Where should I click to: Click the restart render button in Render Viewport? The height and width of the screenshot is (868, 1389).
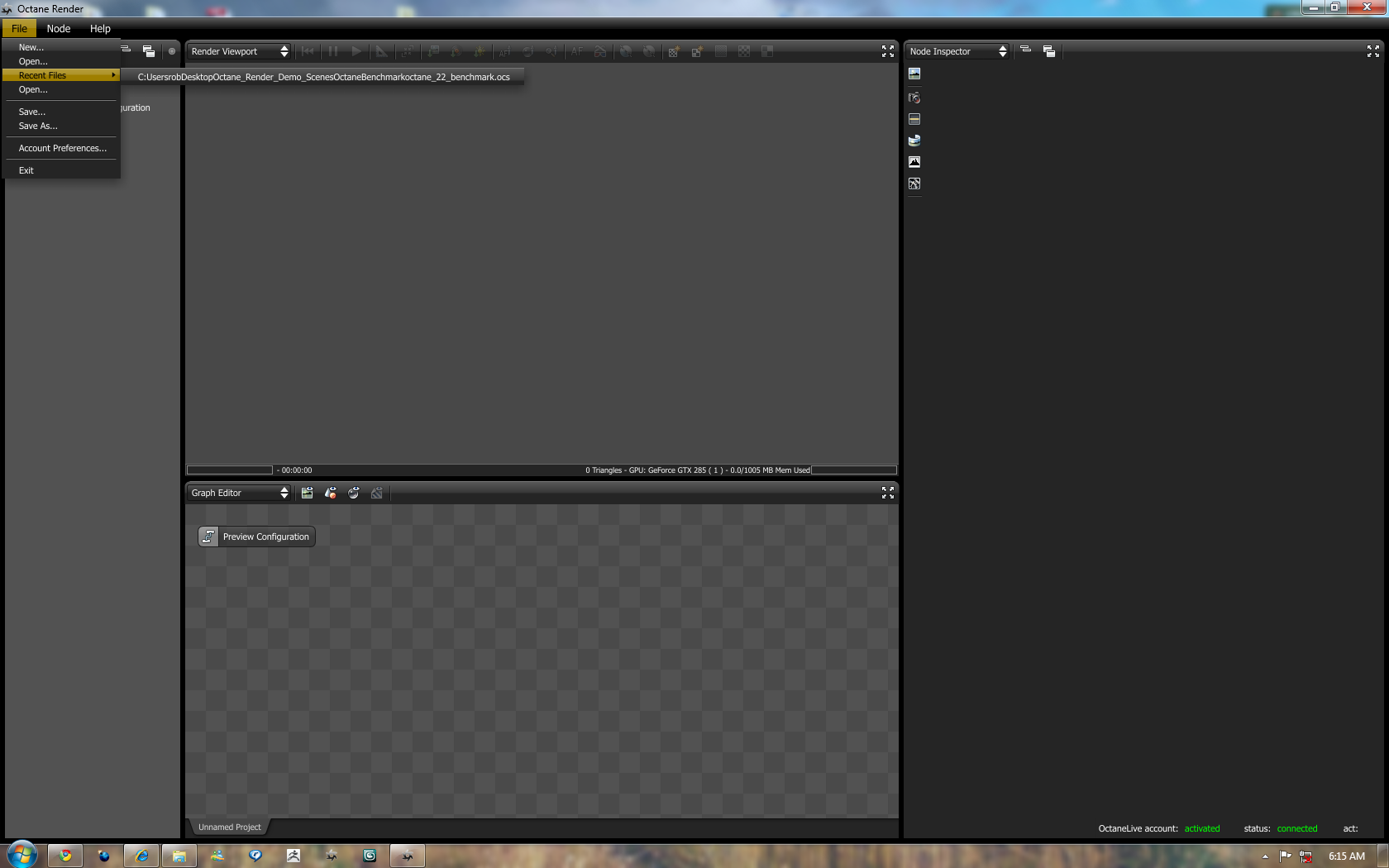(308, 51)
